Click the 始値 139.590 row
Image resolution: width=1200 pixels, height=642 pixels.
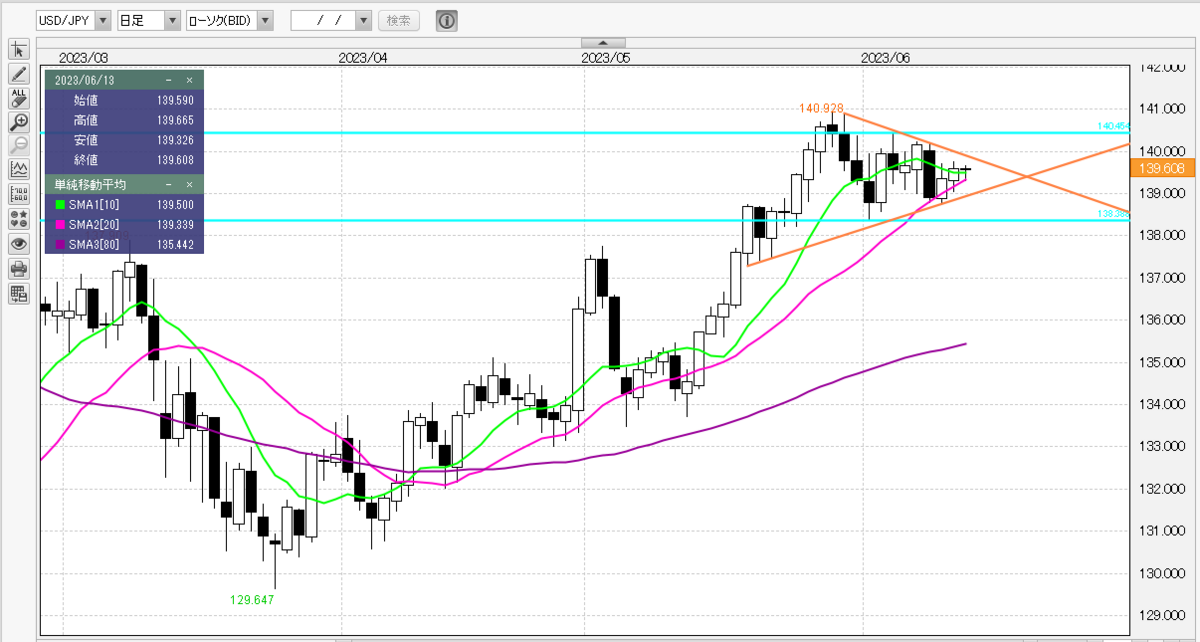click(124, 100)
